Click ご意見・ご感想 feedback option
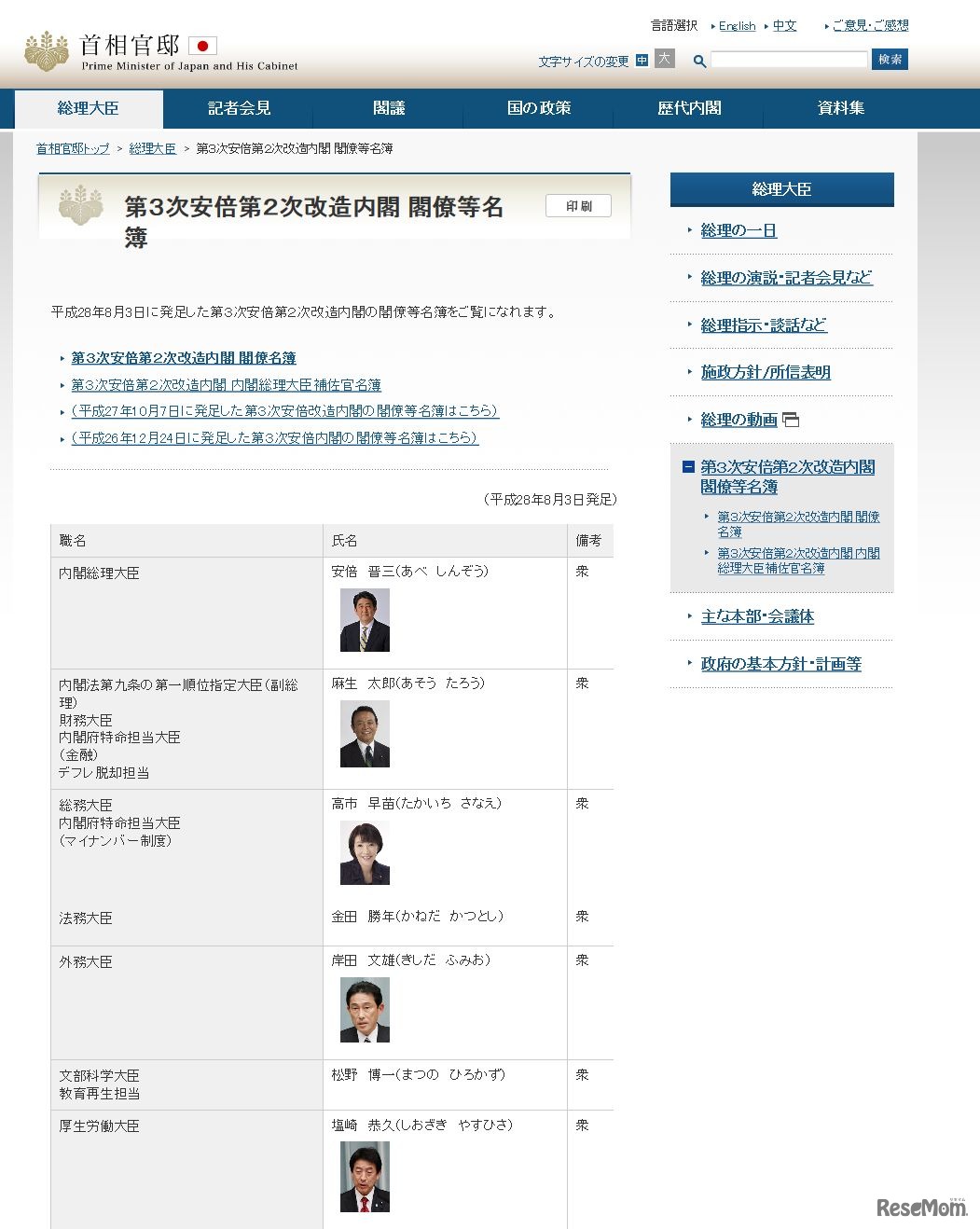This screenshot has height=1229, width=980. [871, 25]
